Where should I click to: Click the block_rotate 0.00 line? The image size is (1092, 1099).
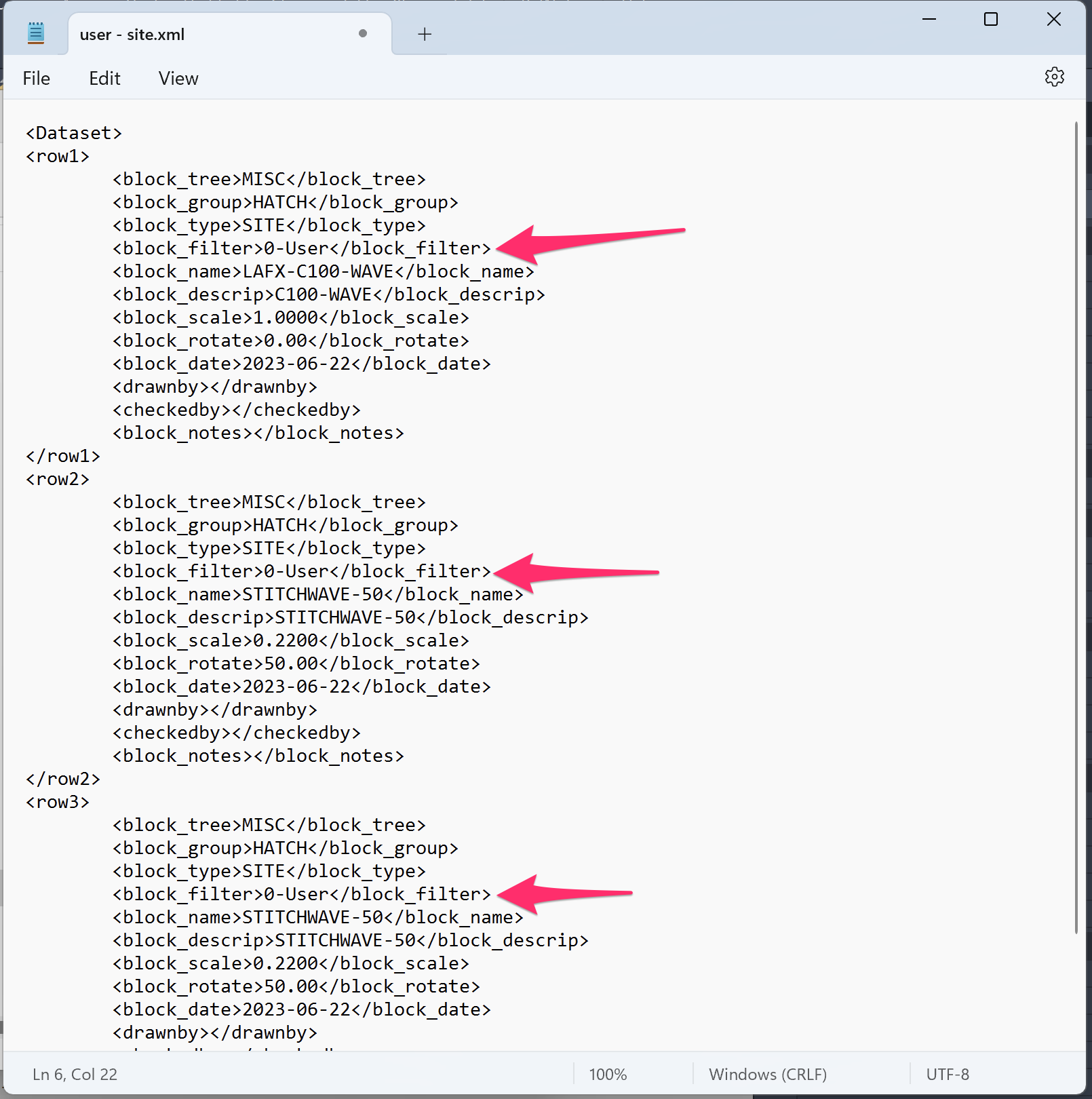coord(291,341)
